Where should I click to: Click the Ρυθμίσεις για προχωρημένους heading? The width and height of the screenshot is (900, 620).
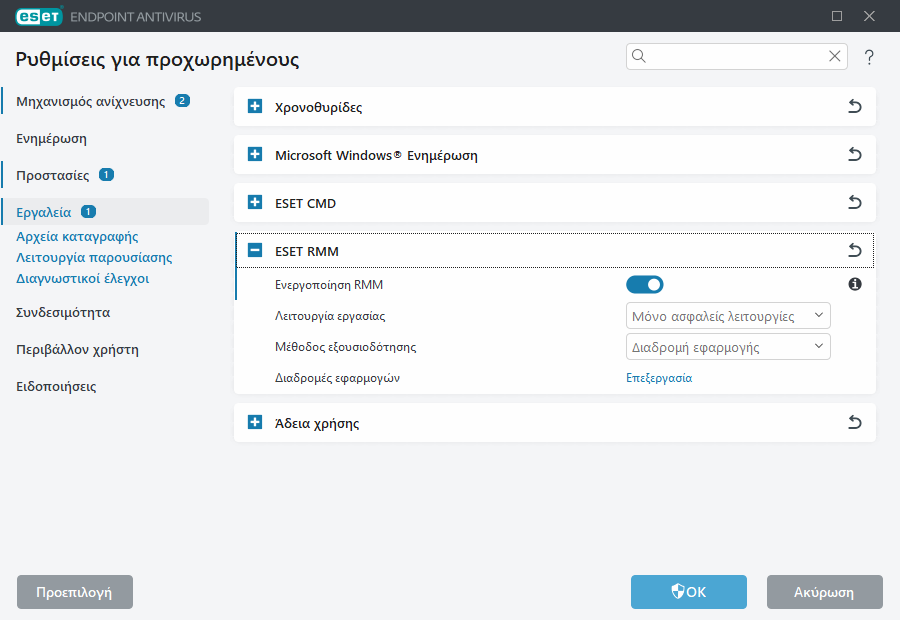pyautogui.click(x=157, y=59)
